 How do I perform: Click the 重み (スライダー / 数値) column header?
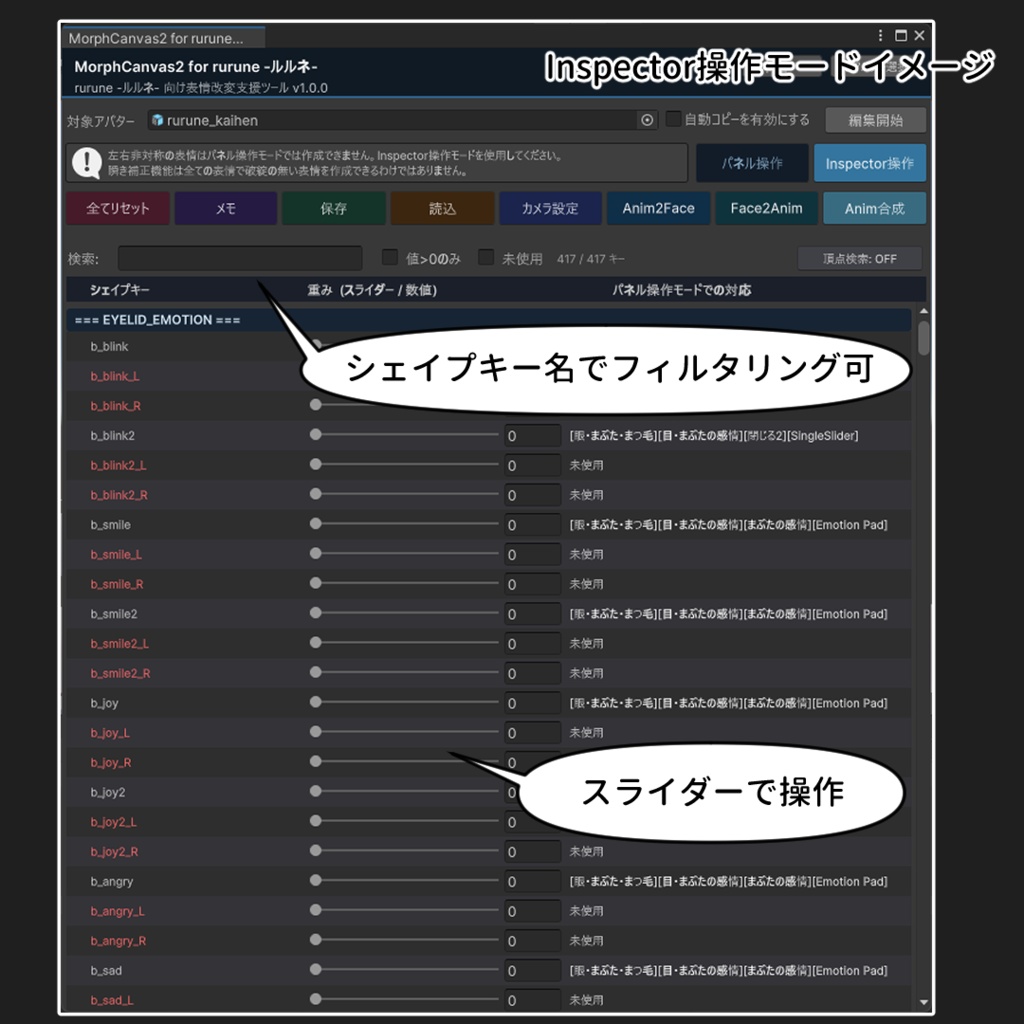(372, 289)
